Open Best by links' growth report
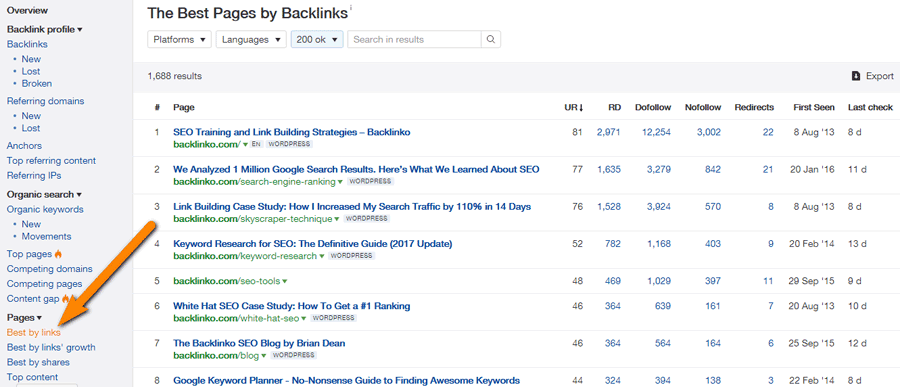 [51, 347]
